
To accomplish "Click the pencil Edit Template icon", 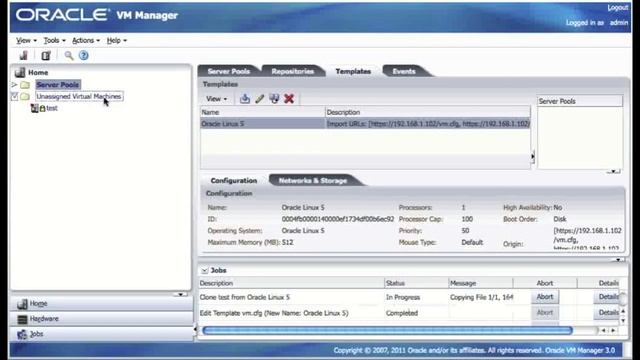I will 260,98.
